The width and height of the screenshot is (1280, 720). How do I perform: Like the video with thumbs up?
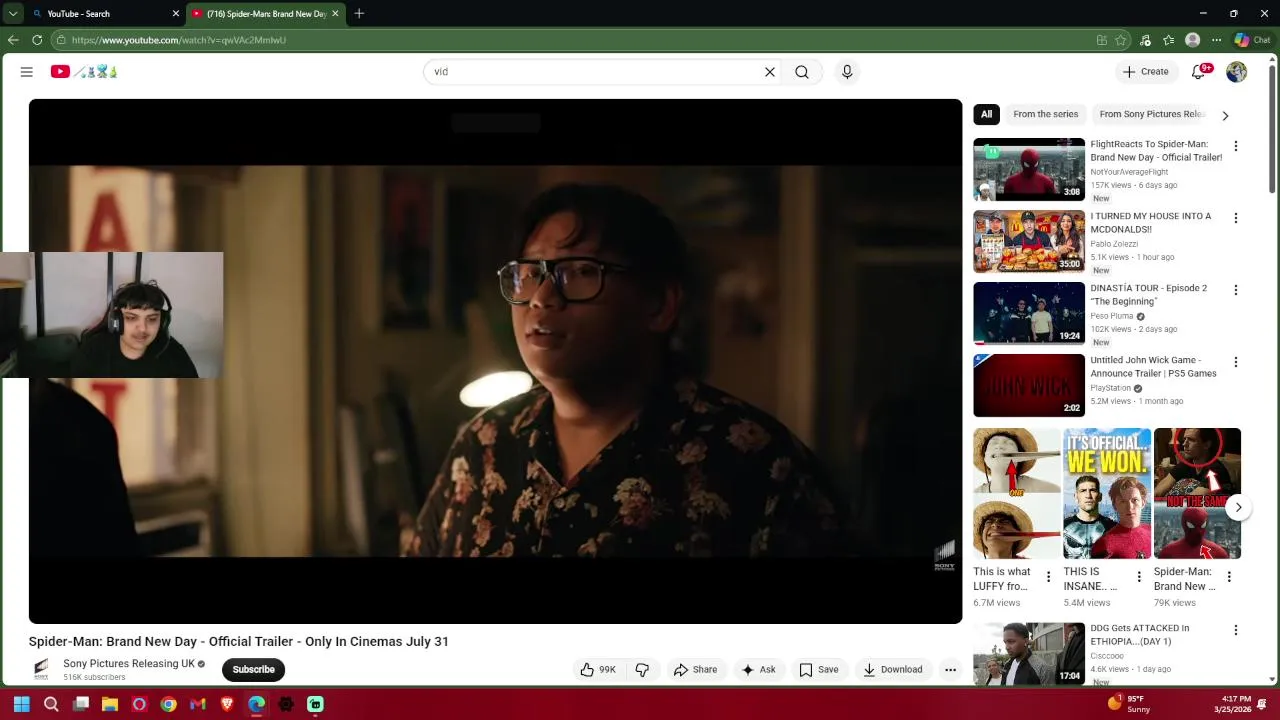[599, 670]
